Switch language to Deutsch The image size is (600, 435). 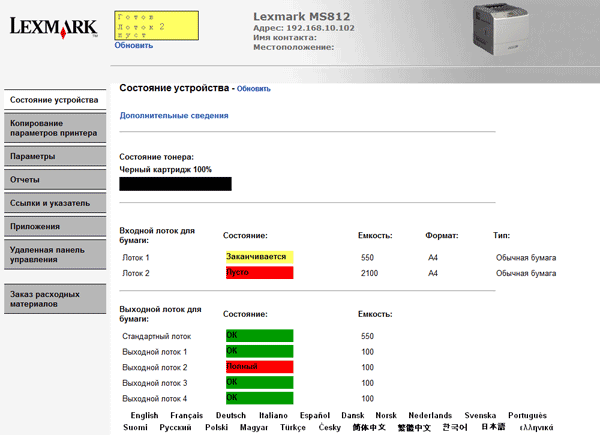click(x=231, y=415)
